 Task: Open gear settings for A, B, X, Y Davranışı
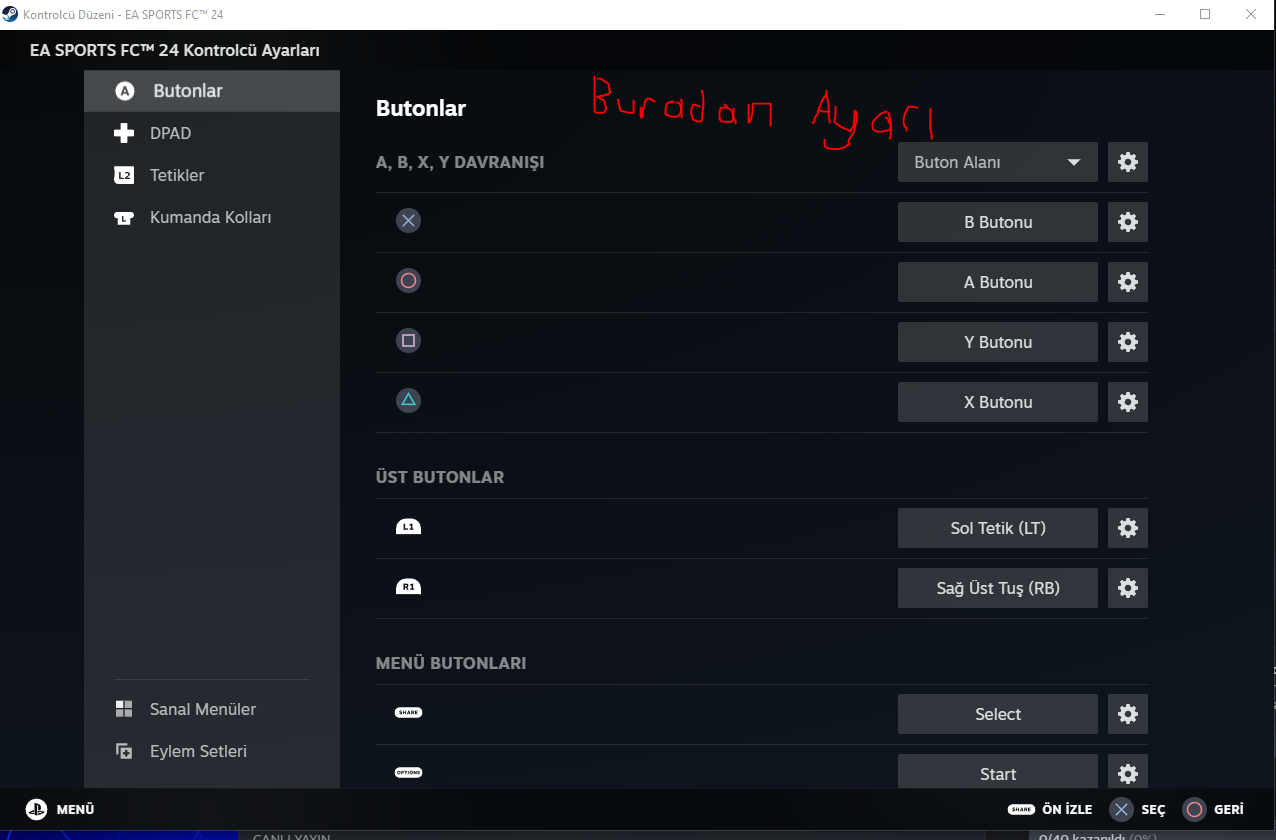click(x=1128, y=162)
